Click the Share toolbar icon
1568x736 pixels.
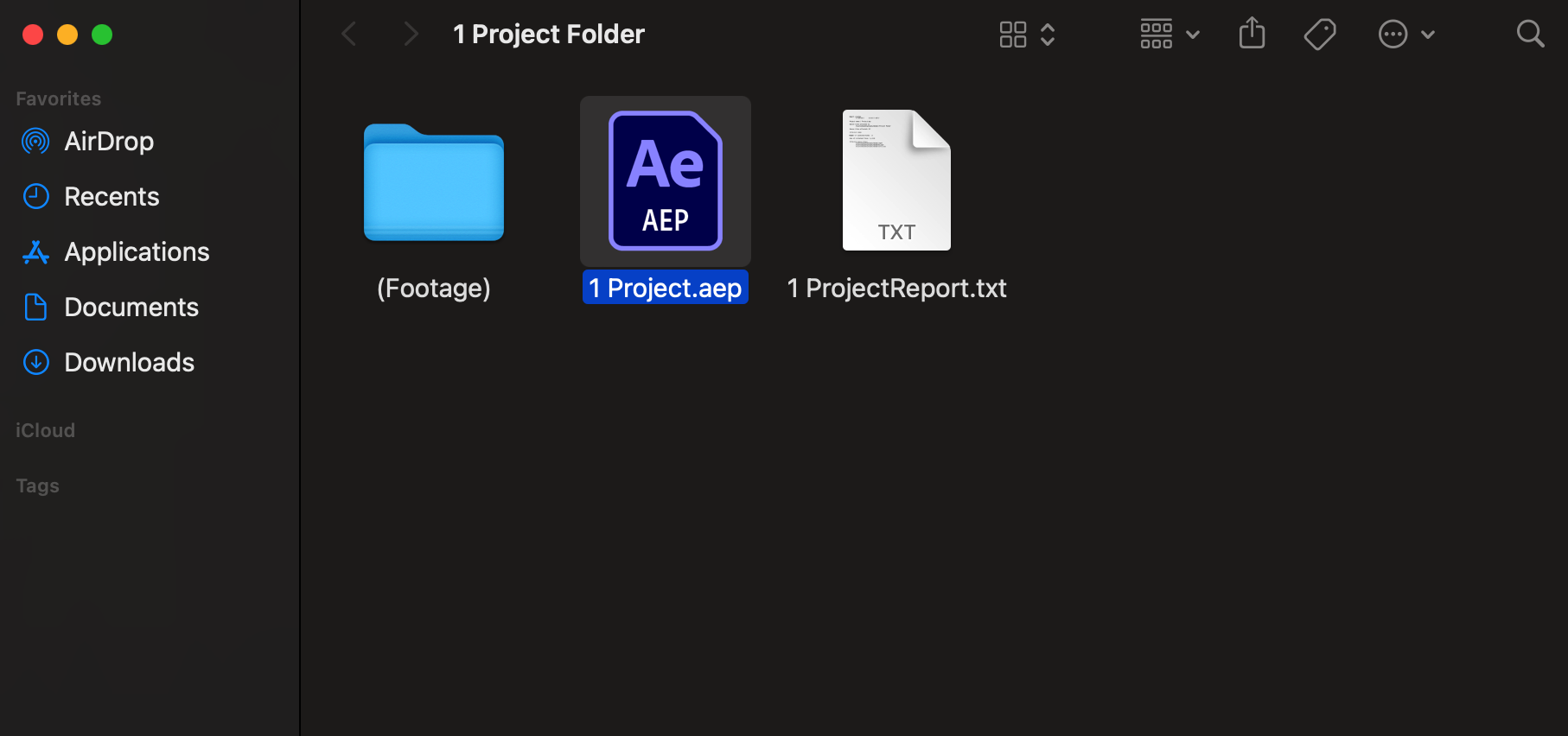[1252, 35]
